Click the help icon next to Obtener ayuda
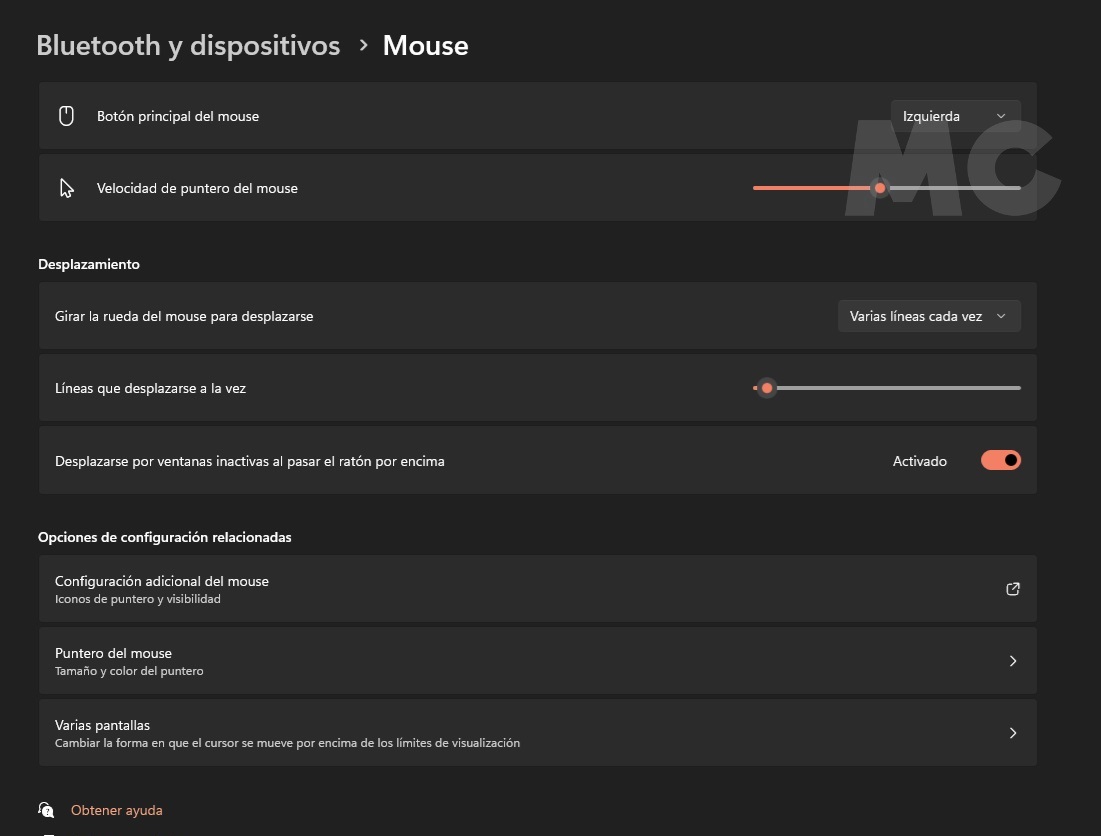This screenshot has height=836, width=1101. pyautogui.click(x=46, y=809)
